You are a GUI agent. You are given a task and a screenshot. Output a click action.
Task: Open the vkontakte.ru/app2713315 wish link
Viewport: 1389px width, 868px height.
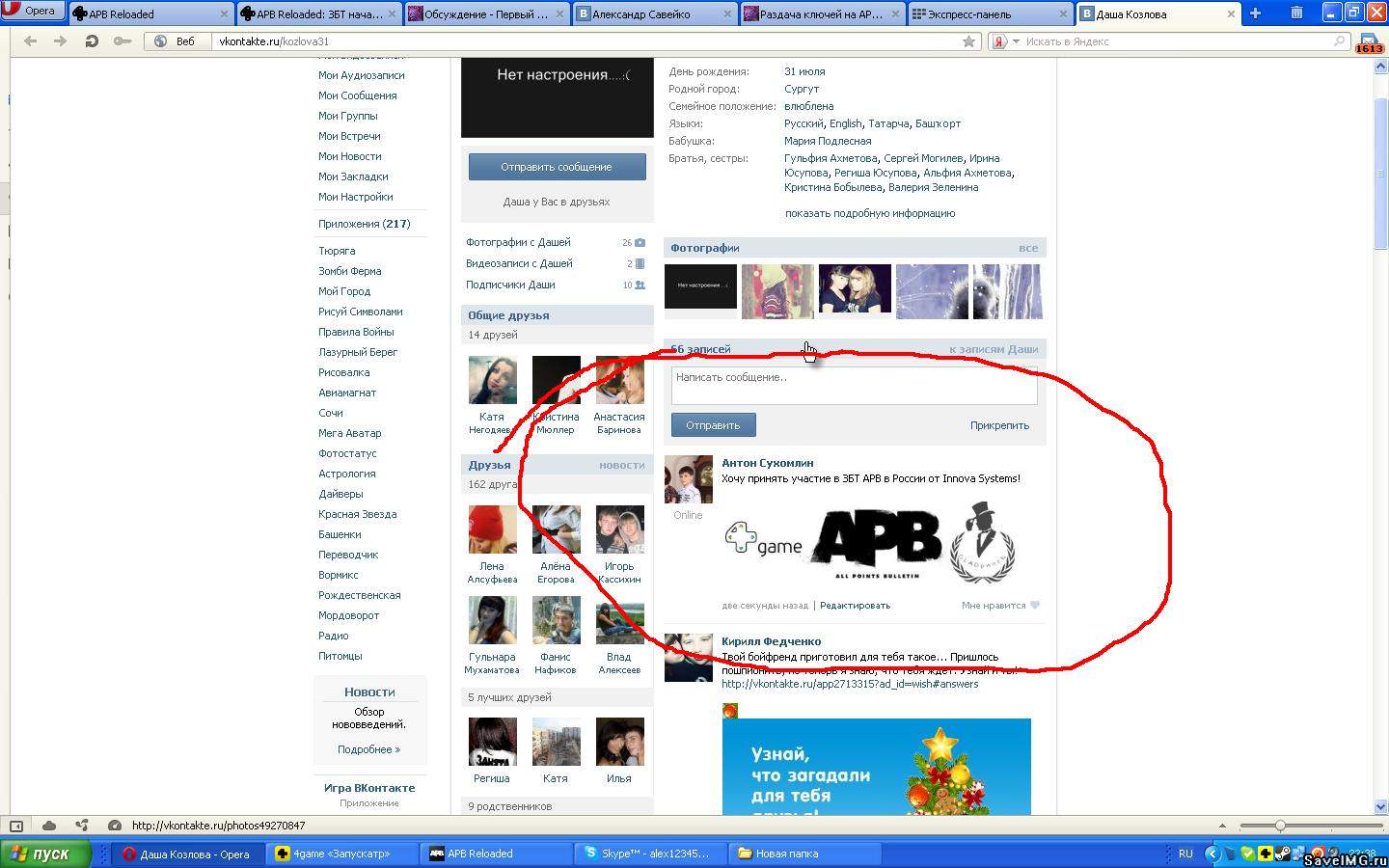pos(850,684)
